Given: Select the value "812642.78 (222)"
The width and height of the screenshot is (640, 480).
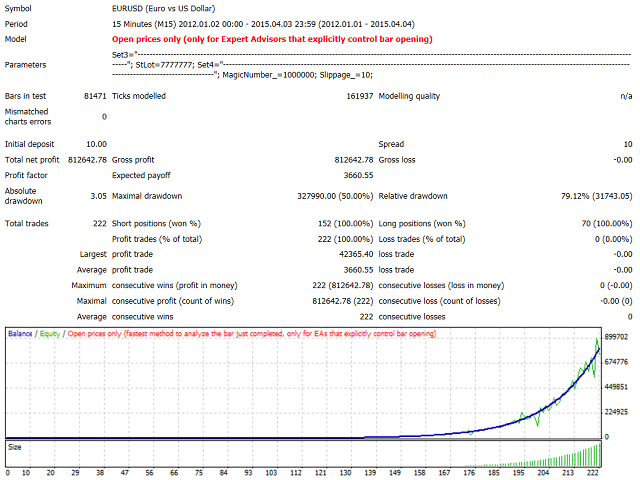Looking at the screenshot, I should tap(343, 301).
